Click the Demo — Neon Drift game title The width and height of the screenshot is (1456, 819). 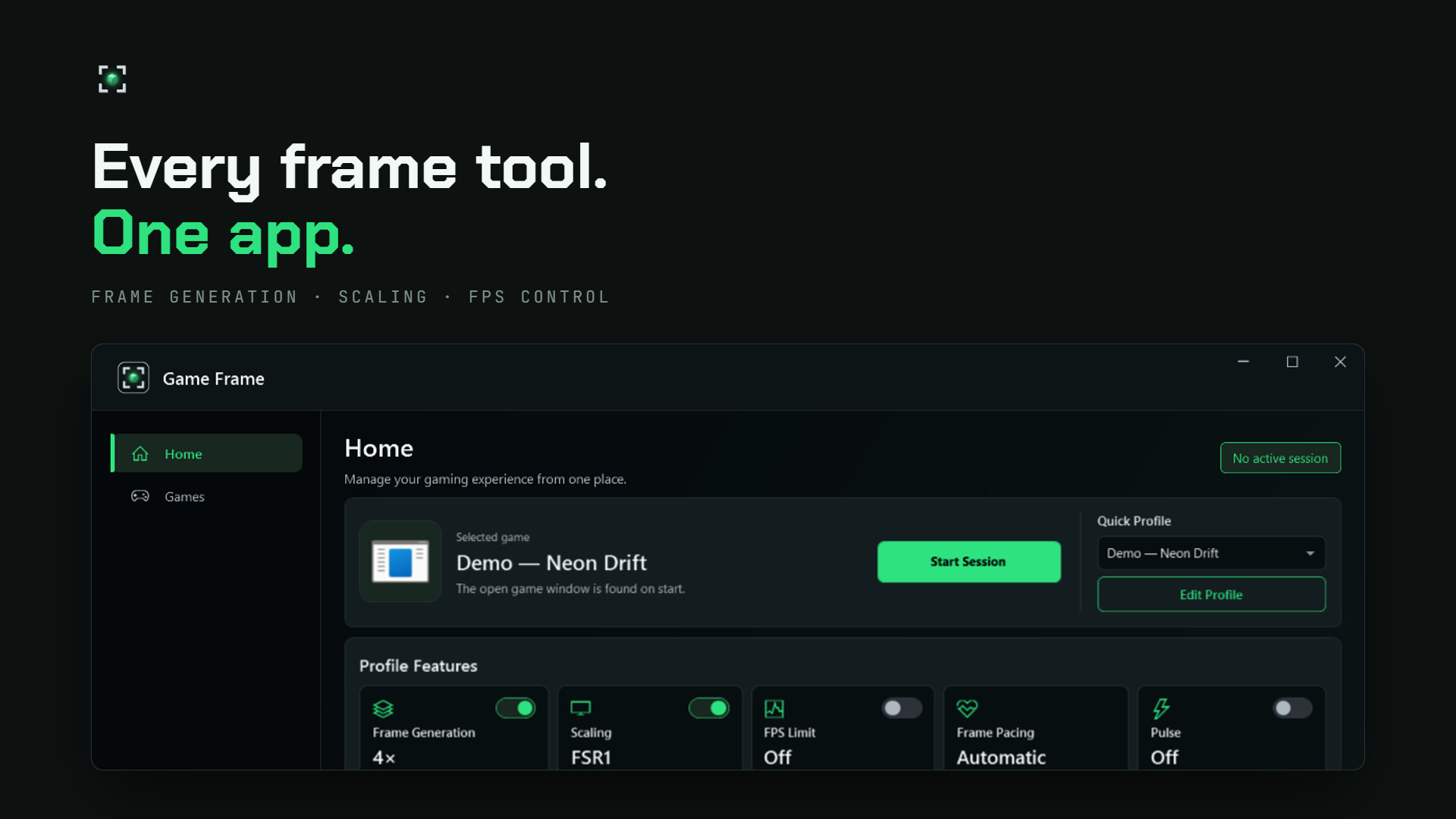(x=551, y=563)
